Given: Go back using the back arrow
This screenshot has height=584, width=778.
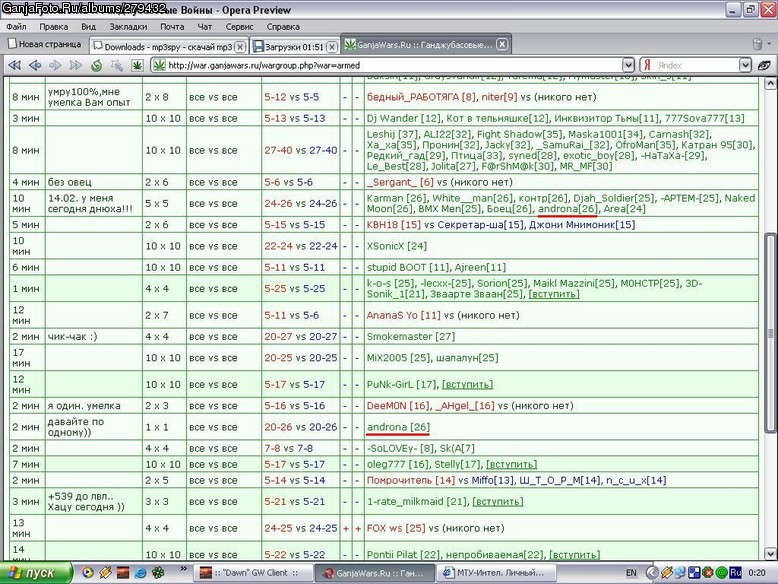Looking at the screenshot, I should click(35, 65).
